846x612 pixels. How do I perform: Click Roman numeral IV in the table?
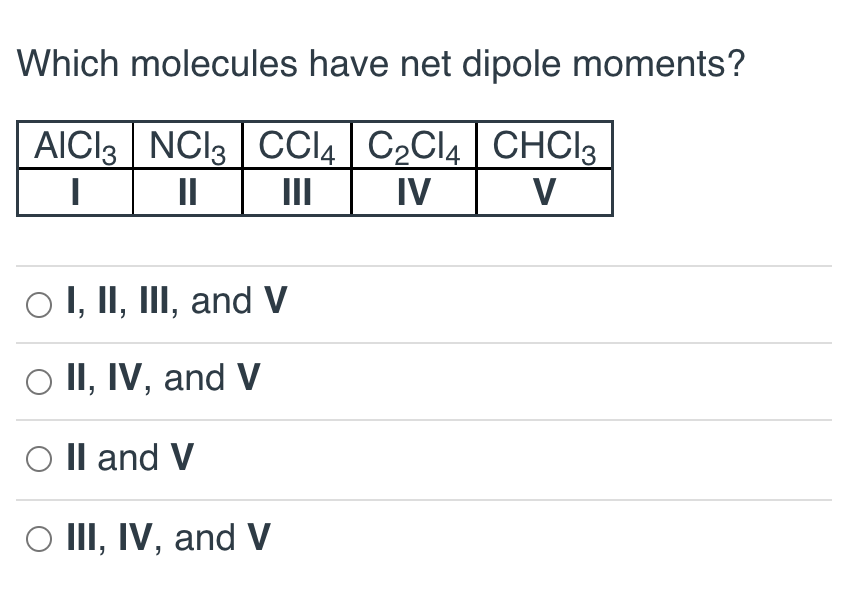[x=412, y=191]
